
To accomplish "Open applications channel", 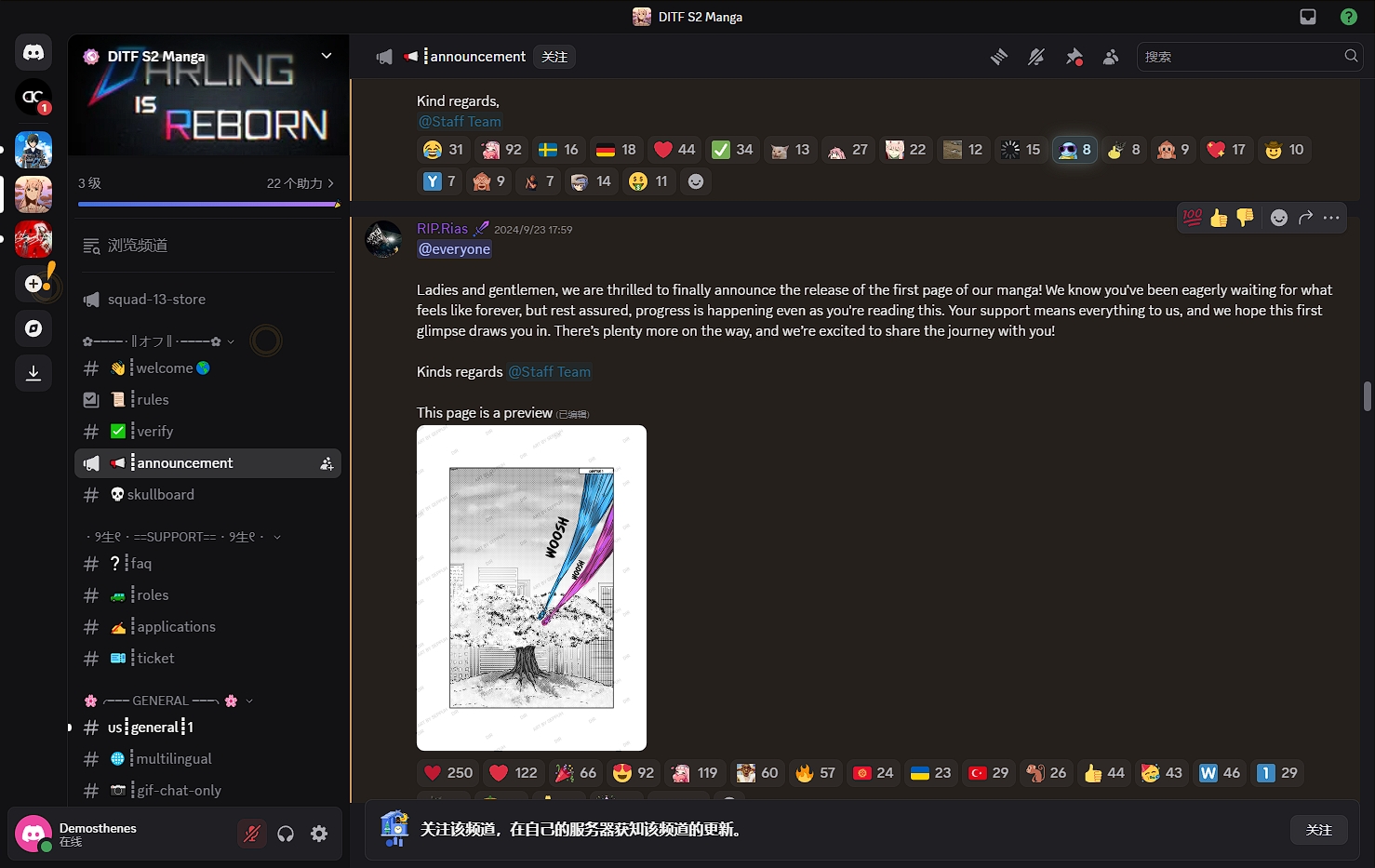I will (207, 627).
